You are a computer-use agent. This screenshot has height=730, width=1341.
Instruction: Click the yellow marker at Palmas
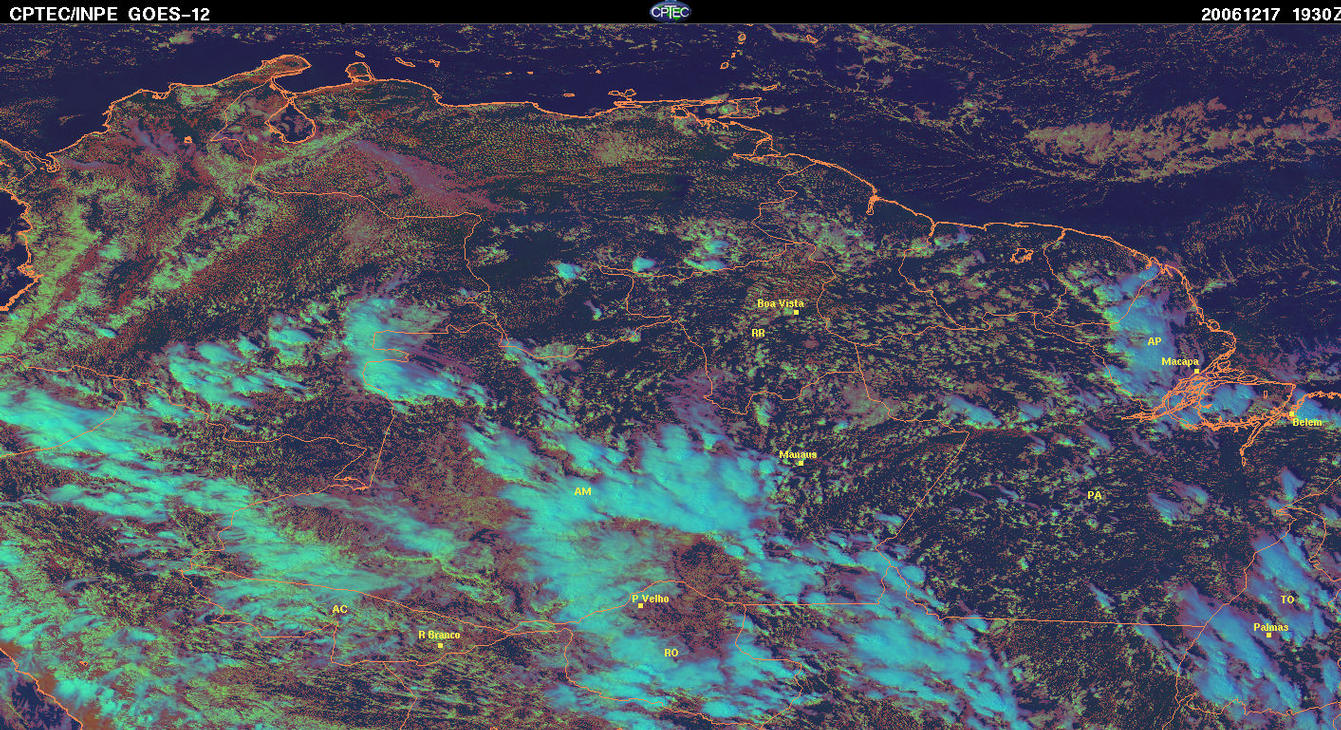(1268, 636)
